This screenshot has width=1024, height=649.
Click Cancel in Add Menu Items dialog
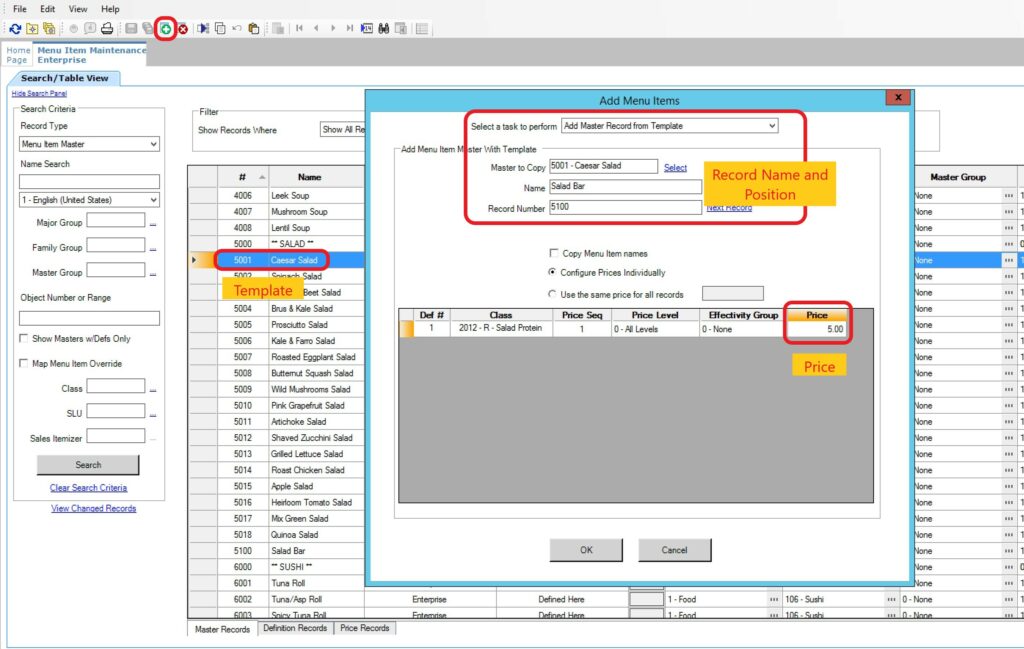tap(674, 550)
